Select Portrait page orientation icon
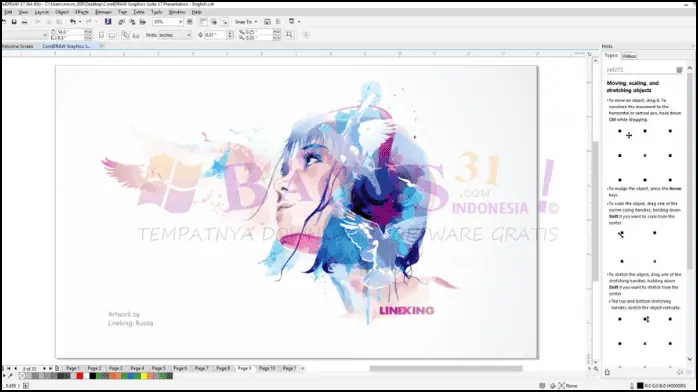Screen dimensions: 698x392 [x=101, y=35]
